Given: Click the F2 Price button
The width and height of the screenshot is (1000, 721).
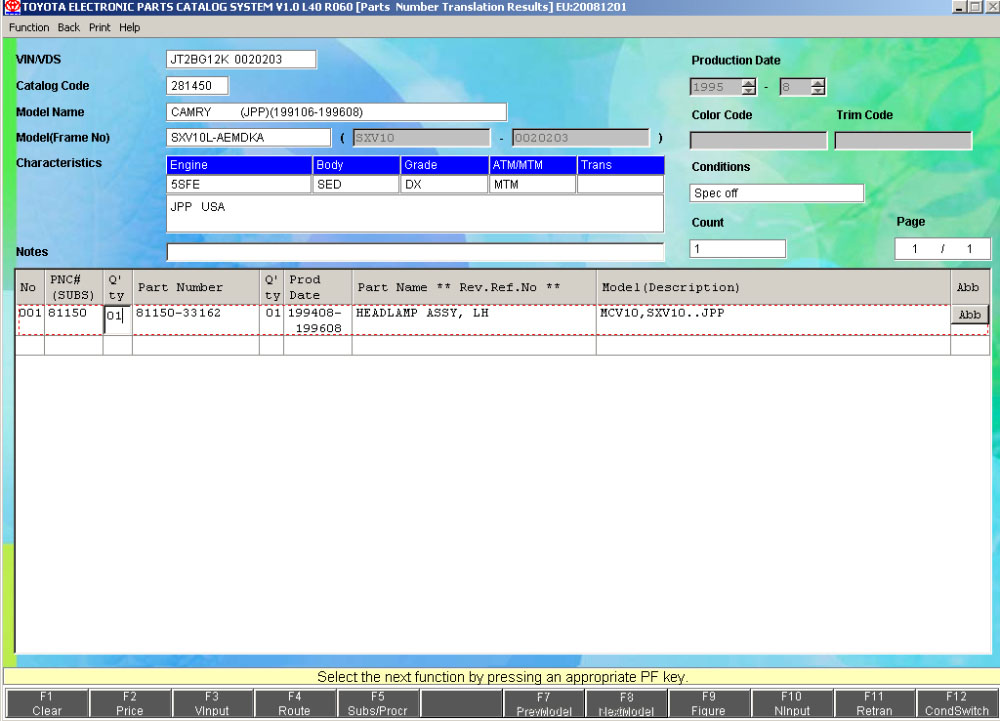Looking at the screenshot, I should 129,704.
